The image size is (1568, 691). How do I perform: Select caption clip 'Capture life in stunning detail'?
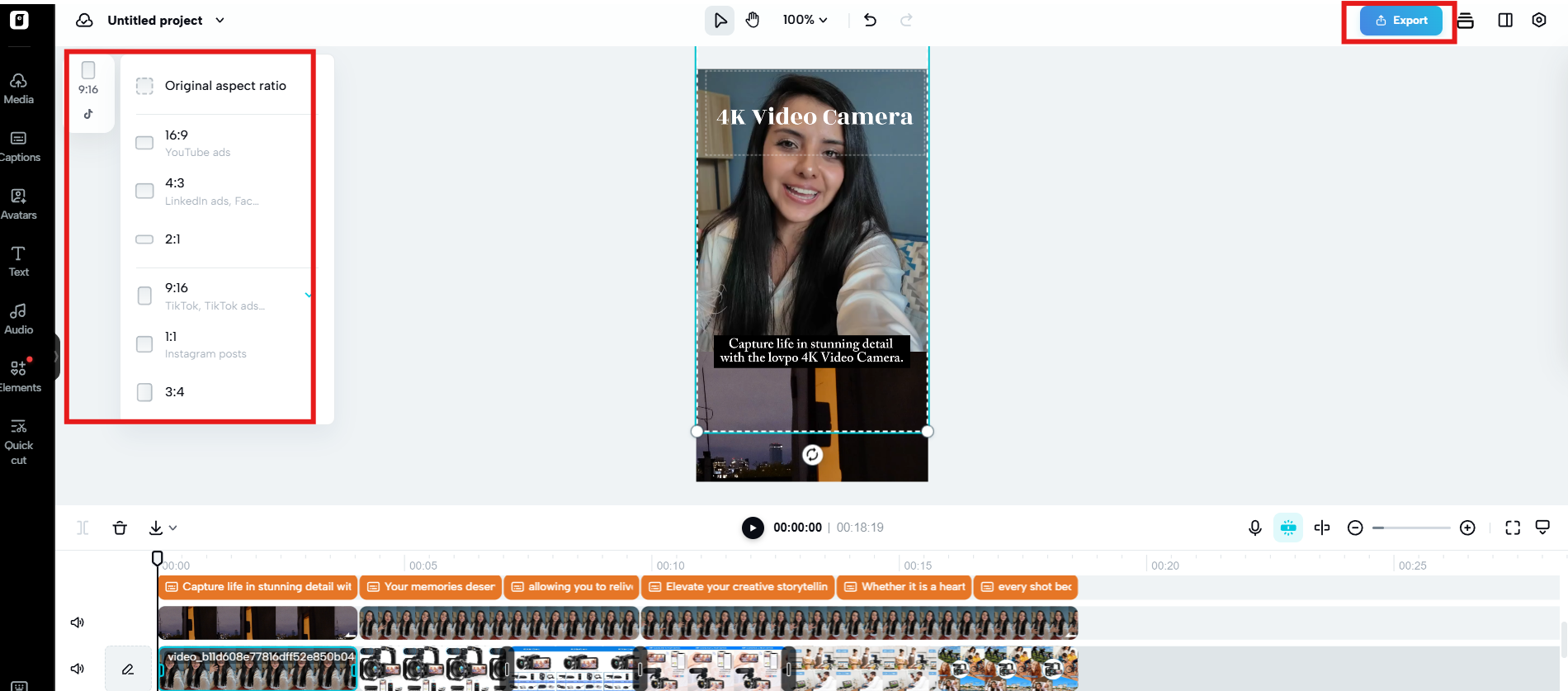(257, 587)
